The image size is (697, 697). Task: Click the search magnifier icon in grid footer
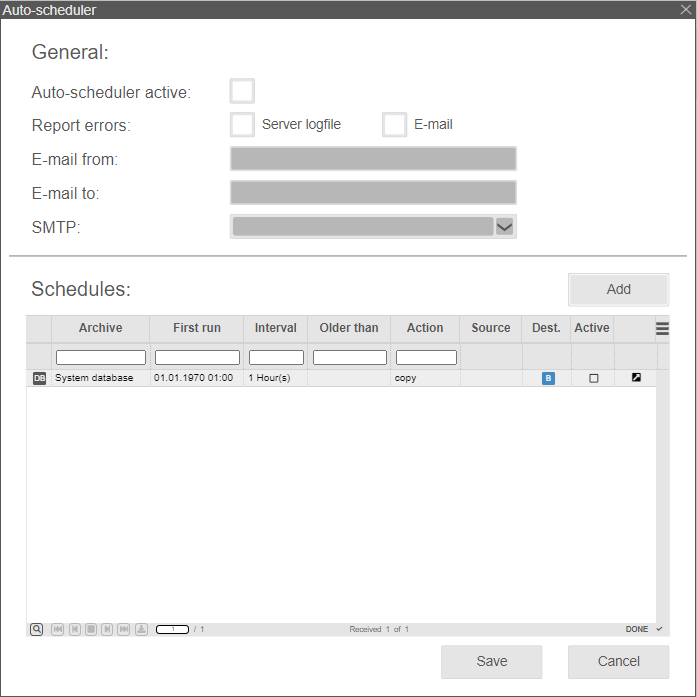coord(36,629)
